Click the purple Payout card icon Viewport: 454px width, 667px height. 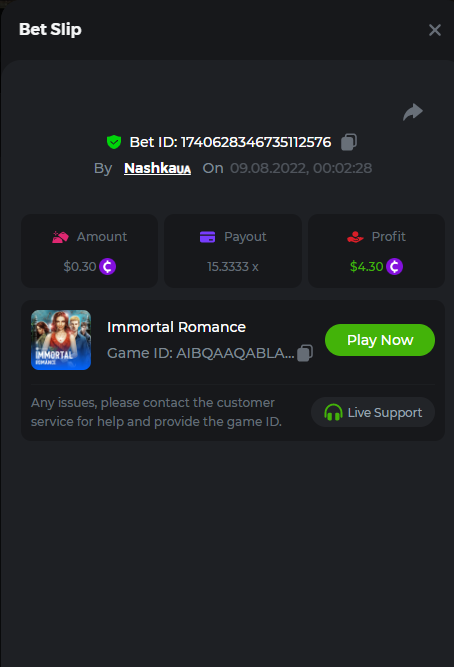208,237
